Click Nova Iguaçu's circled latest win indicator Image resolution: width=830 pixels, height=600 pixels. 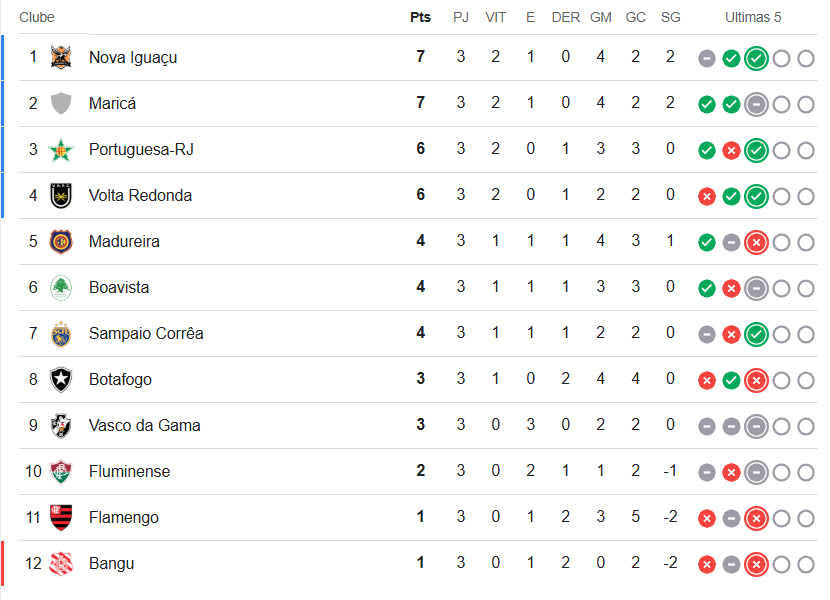click(756, 59)
